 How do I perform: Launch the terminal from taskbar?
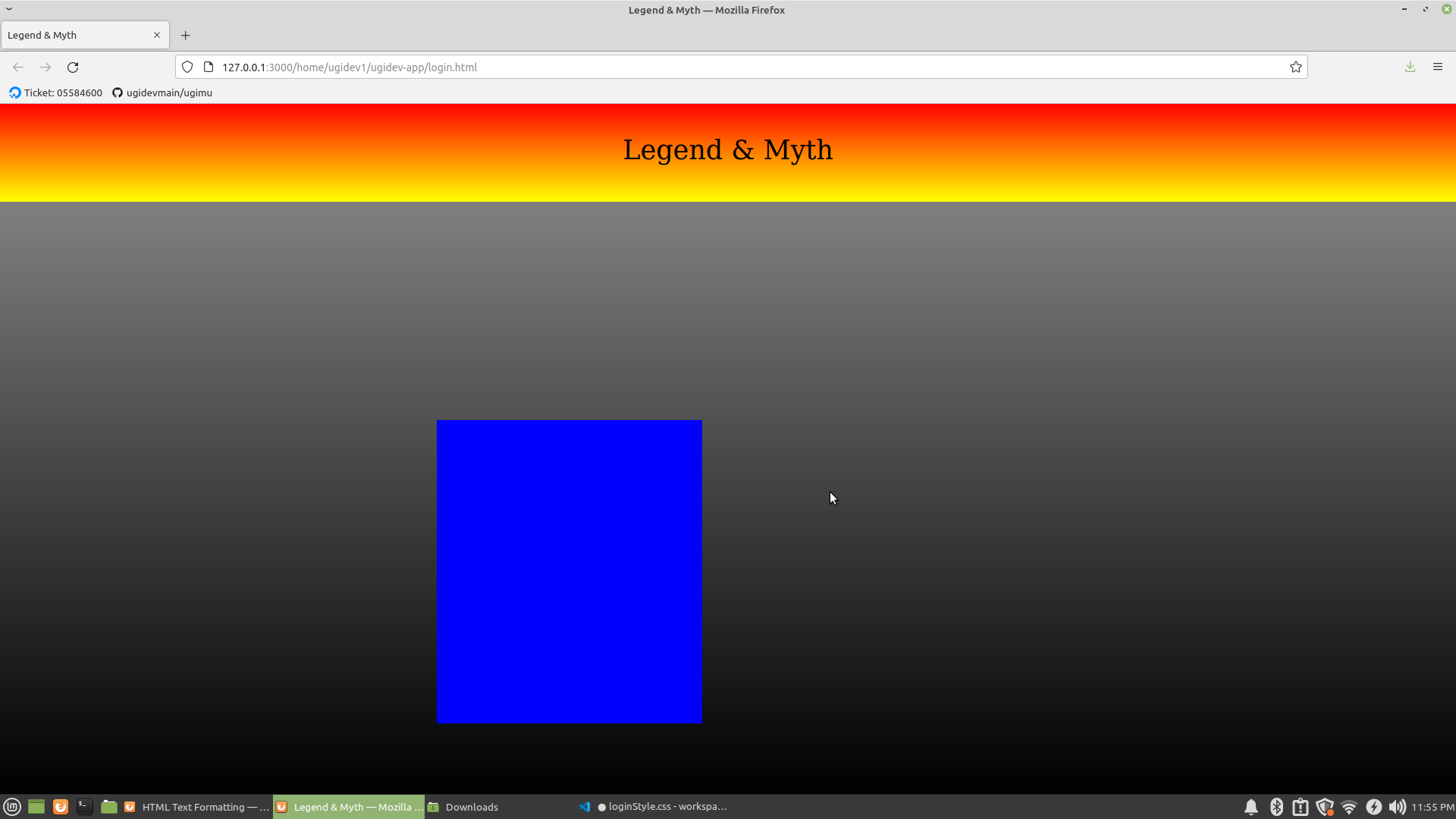point(85,807)
